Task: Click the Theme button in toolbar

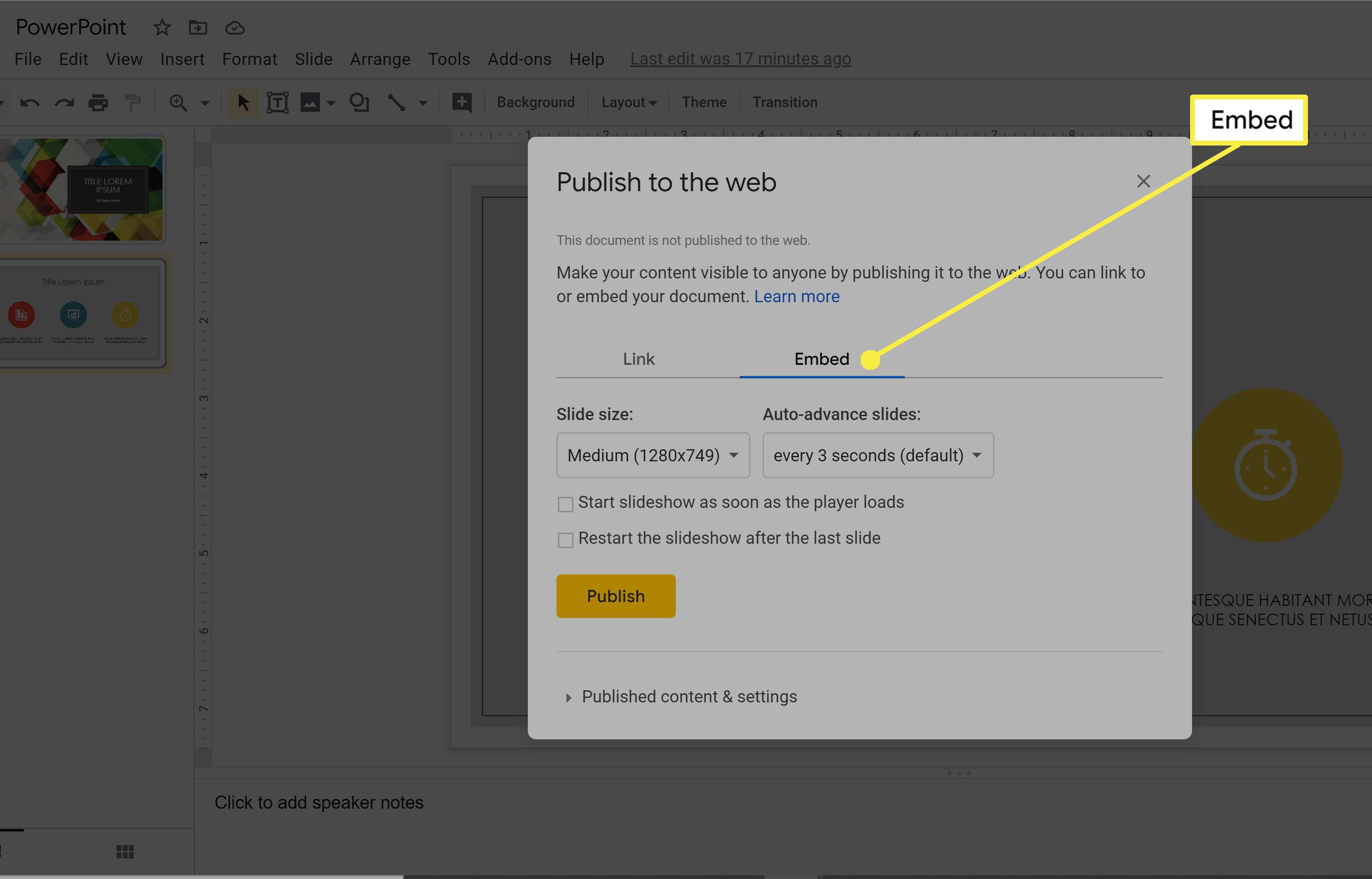Action: (x=704, y=102)
